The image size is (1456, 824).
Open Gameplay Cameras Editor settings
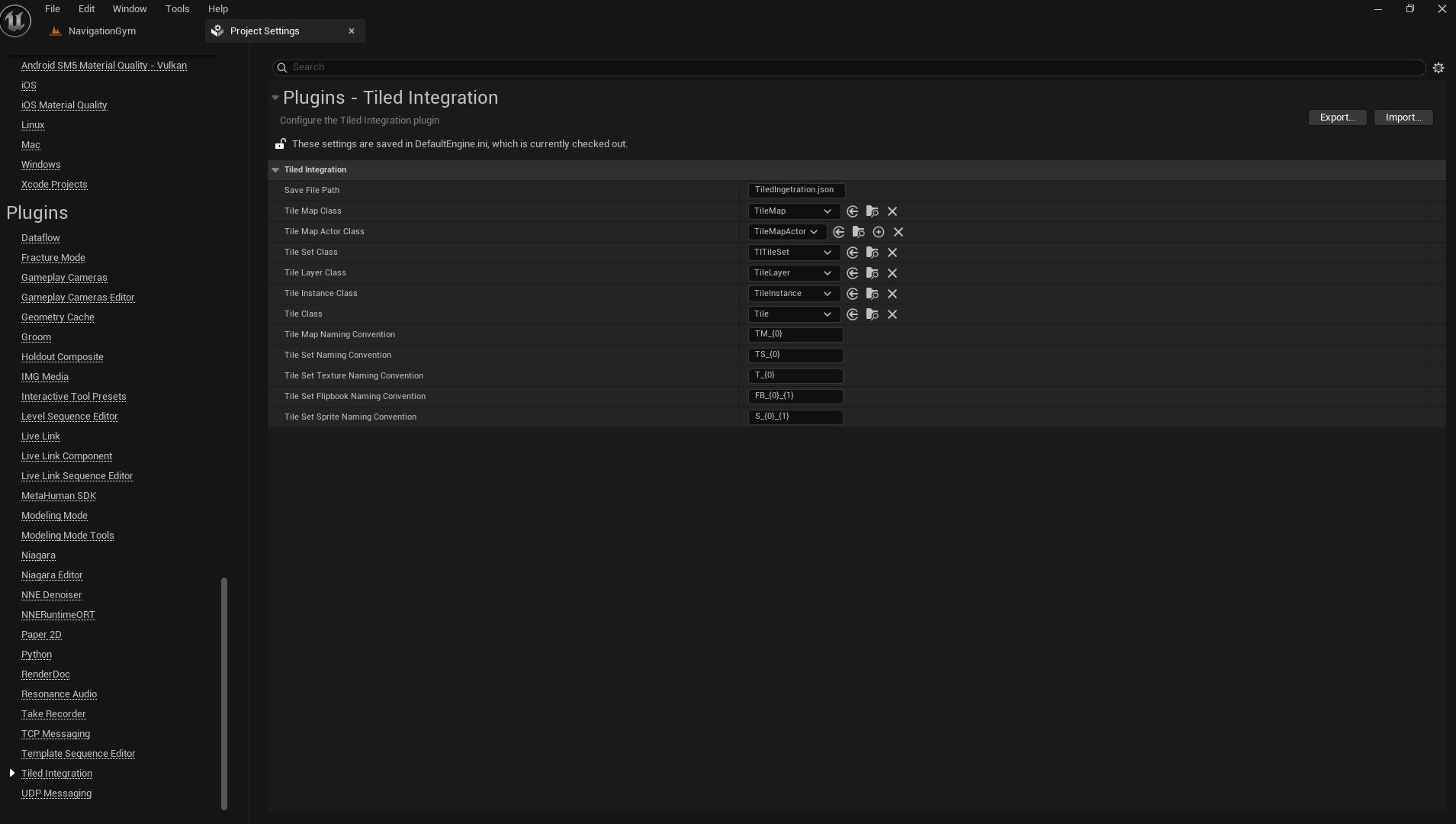[78, 298]
